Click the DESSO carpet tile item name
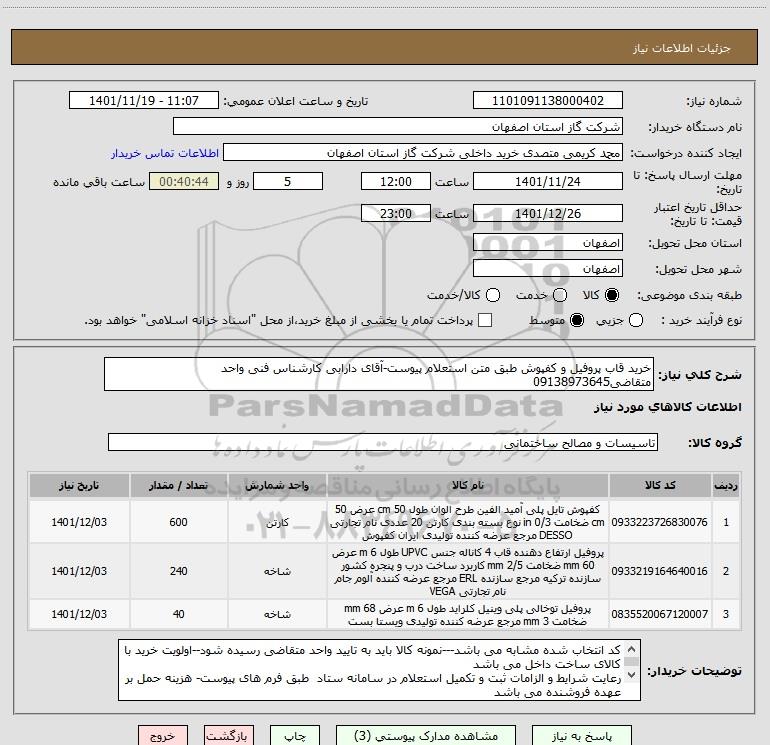 pos(468,522)
